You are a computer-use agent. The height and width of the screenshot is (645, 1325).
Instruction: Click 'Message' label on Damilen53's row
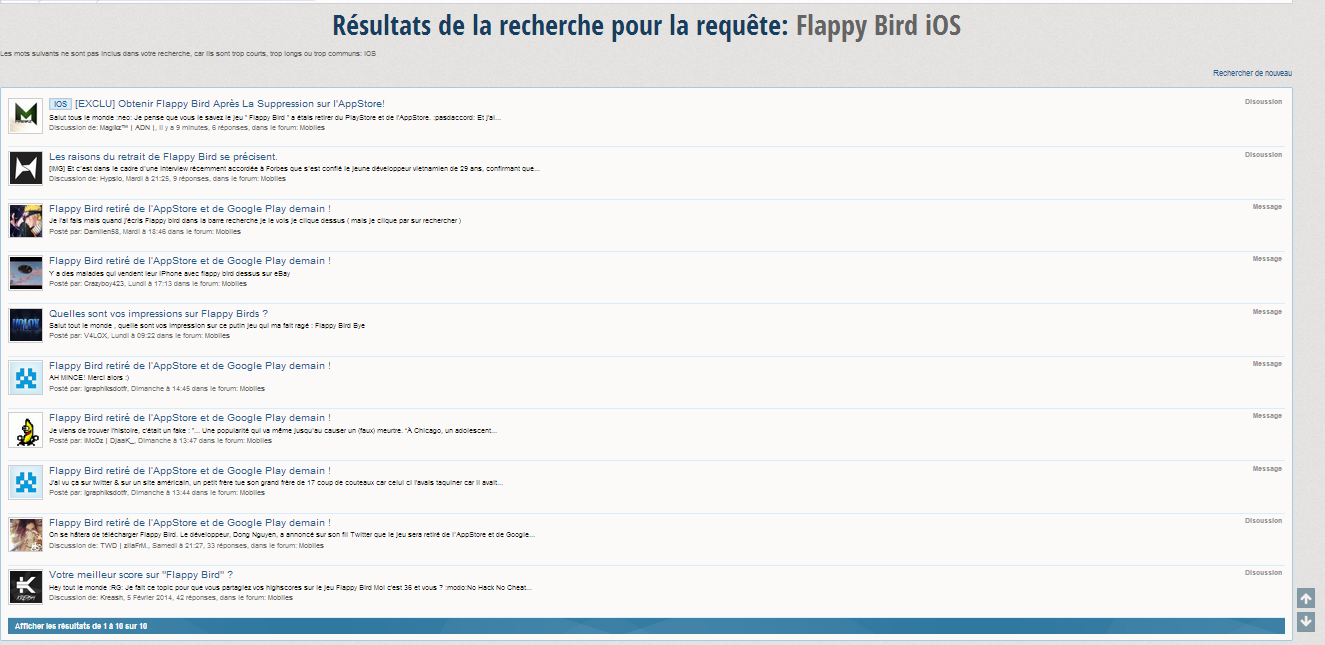(1267, 206)
